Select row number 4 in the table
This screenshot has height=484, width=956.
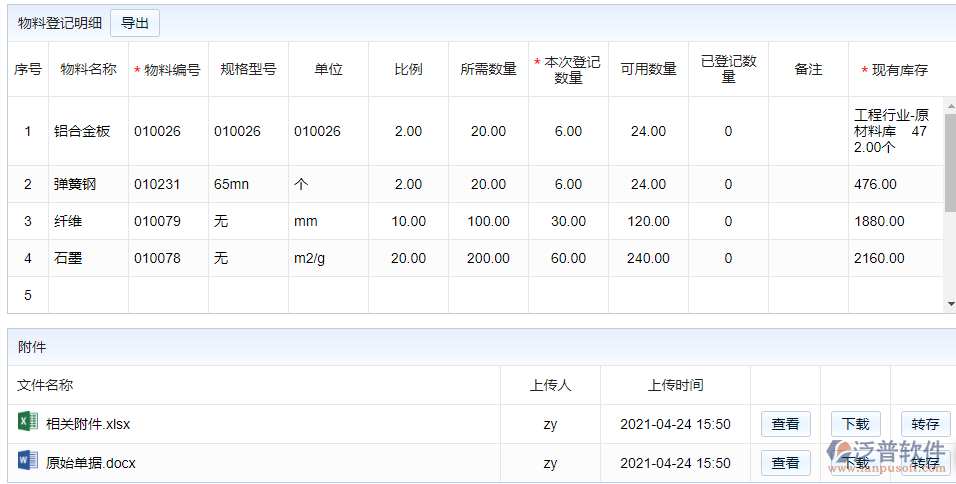click(x=28, y=258)
